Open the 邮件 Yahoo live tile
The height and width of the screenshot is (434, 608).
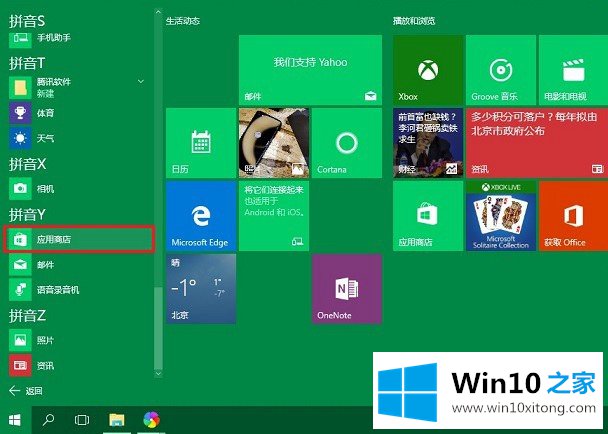pyautogui.click(x=310, y=70)
